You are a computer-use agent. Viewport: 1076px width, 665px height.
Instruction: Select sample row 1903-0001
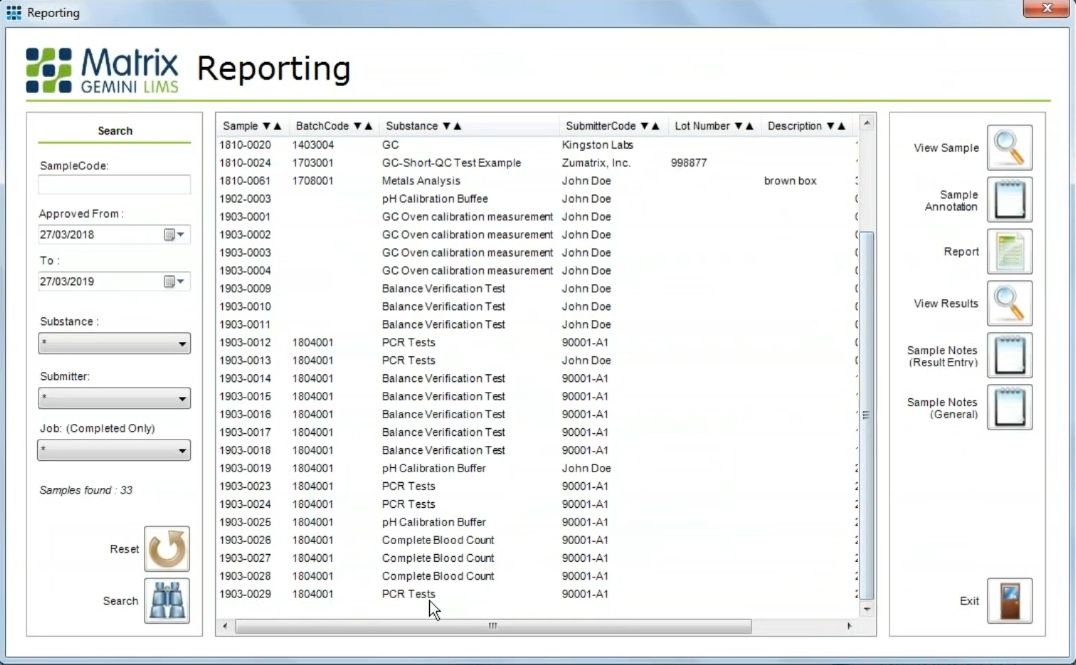[537, 217]
